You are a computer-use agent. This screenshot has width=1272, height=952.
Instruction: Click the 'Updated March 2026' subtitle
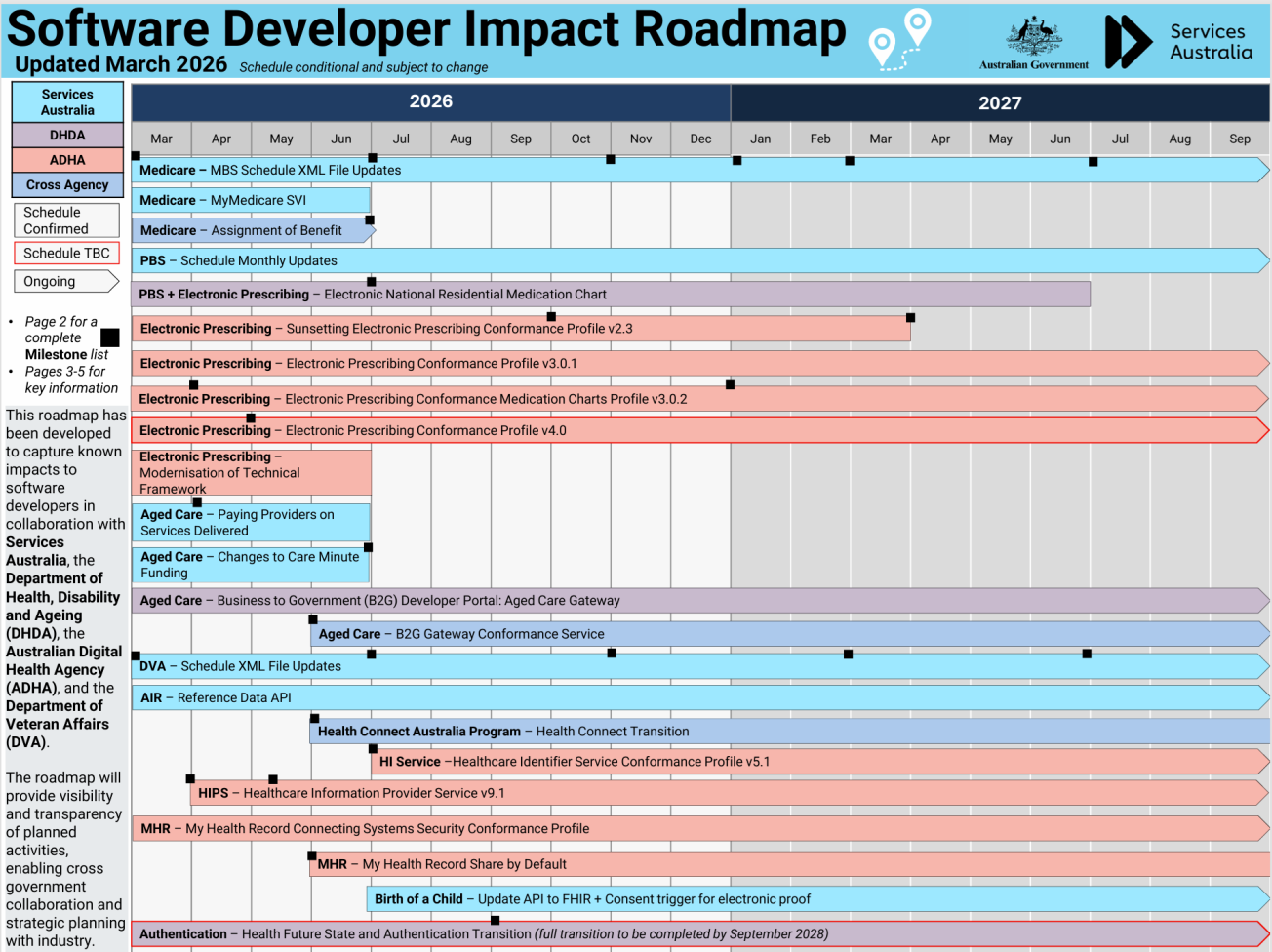point(121,64)
